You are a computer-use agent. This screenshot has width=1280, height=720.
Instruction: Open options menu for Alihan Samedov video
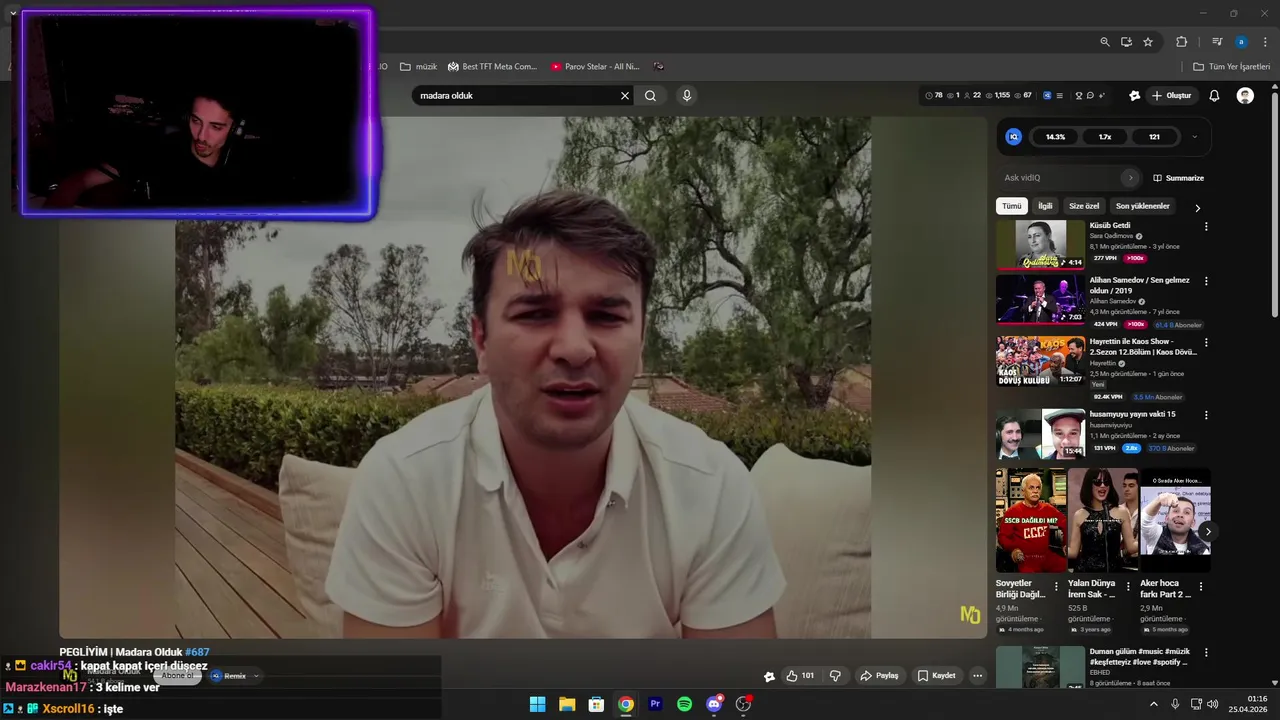click(x=1206, y=282)
